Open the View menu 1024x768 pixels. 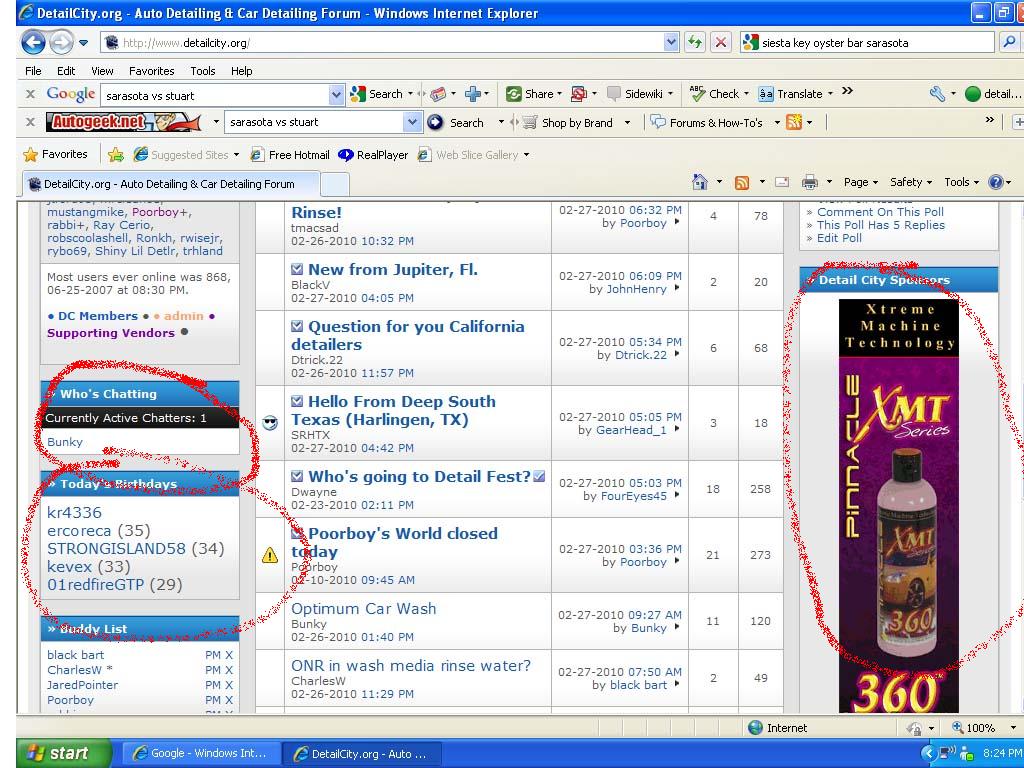pos(103,71)
